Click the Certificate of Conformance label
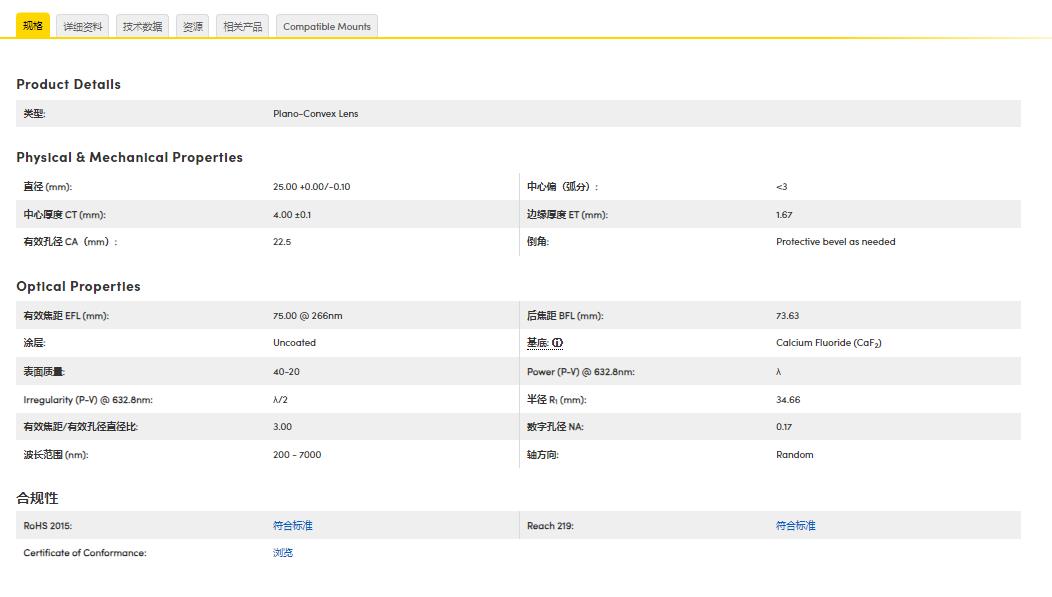Viewport: 1052px width, 597px height. pos(85,553)
